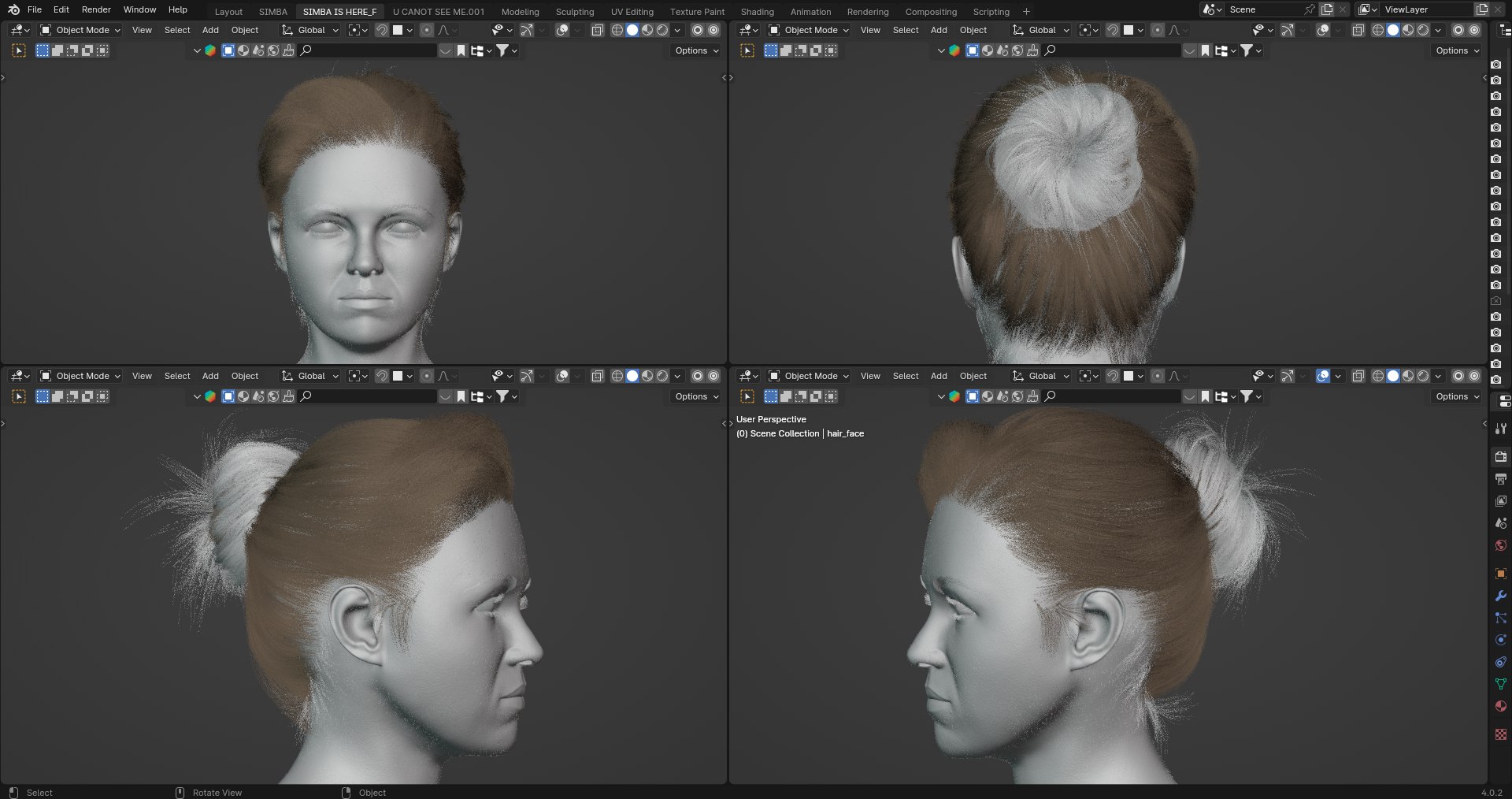This screenshot has height=799, width=1512.
Task: Toggle proportional editing in top-left viewport
Action: [427, 30]
